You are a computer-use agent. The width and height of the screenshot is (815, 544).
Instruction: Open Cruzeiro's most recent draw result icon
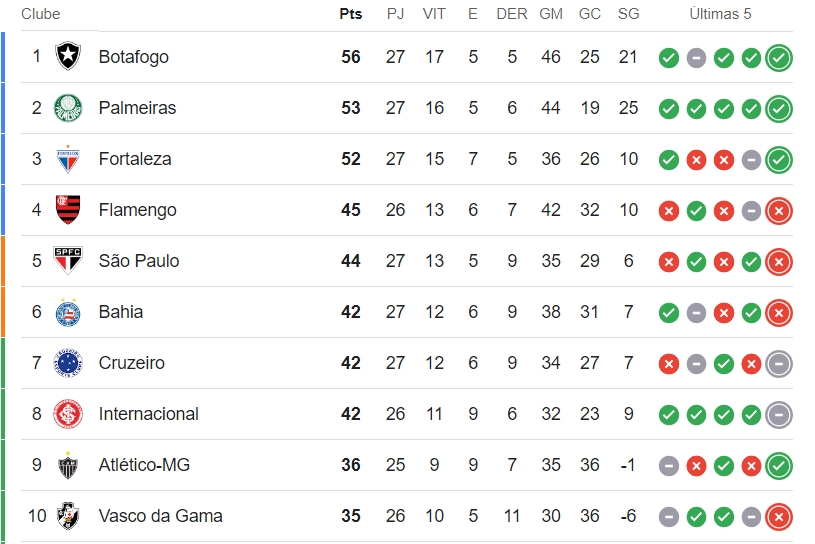click(779, 364)
